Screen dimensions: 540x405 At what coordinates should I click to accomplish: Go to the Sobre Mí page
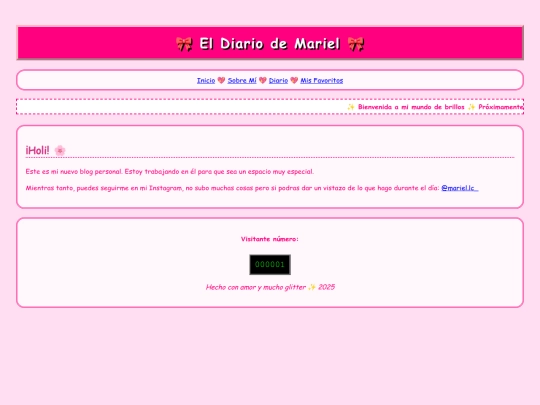click(242, 80)
